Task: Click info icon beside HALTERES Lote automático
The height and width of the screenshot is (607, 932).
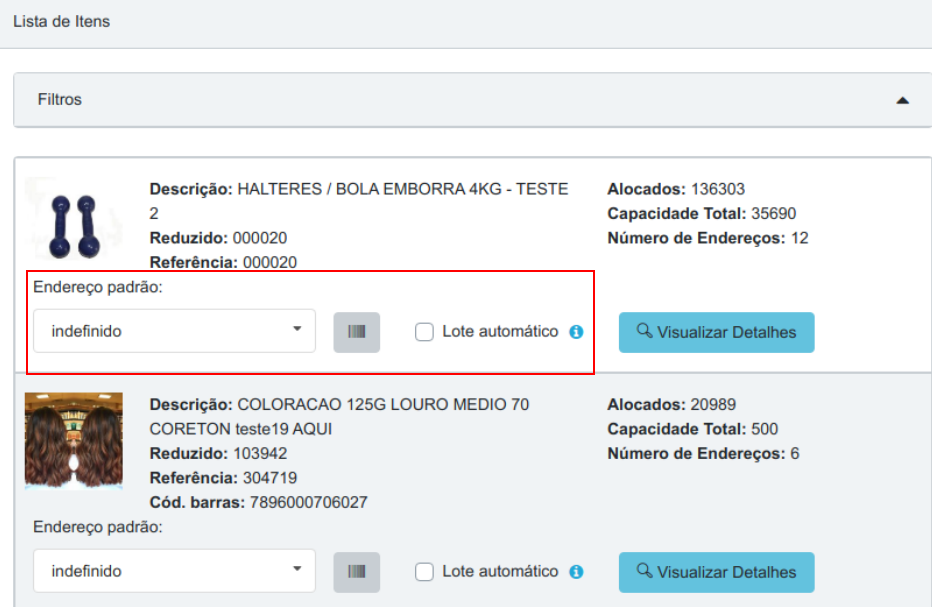Action: [x=576, y=332]
